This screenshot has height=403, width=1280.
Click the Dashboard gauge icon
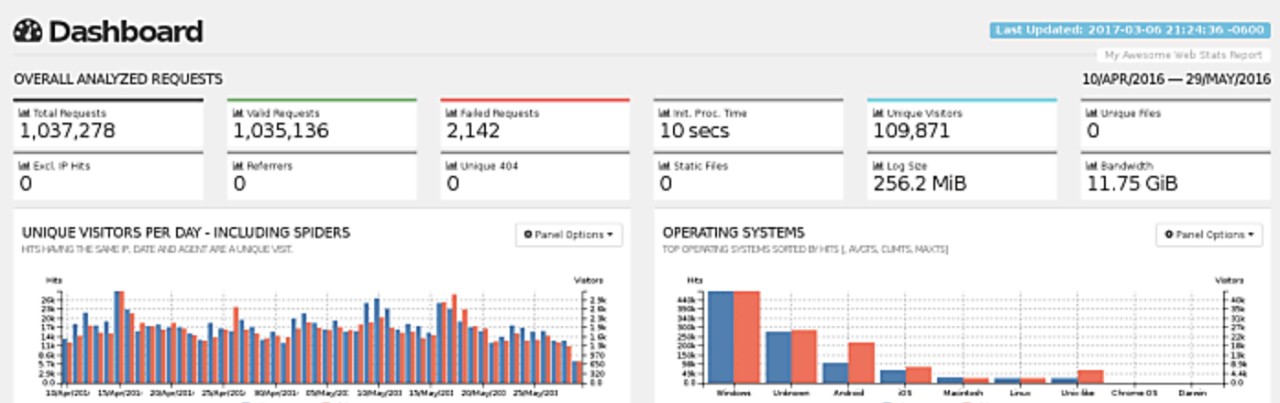(x=27, y=32)
